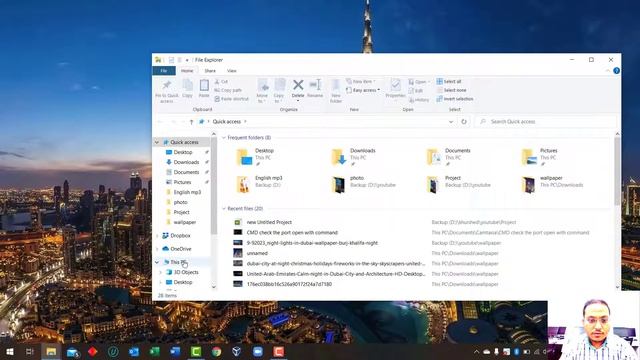This screenshot has height=360, width=640.
Task: Select English mp3 in the navigation pane
Action: pos(187,192)
